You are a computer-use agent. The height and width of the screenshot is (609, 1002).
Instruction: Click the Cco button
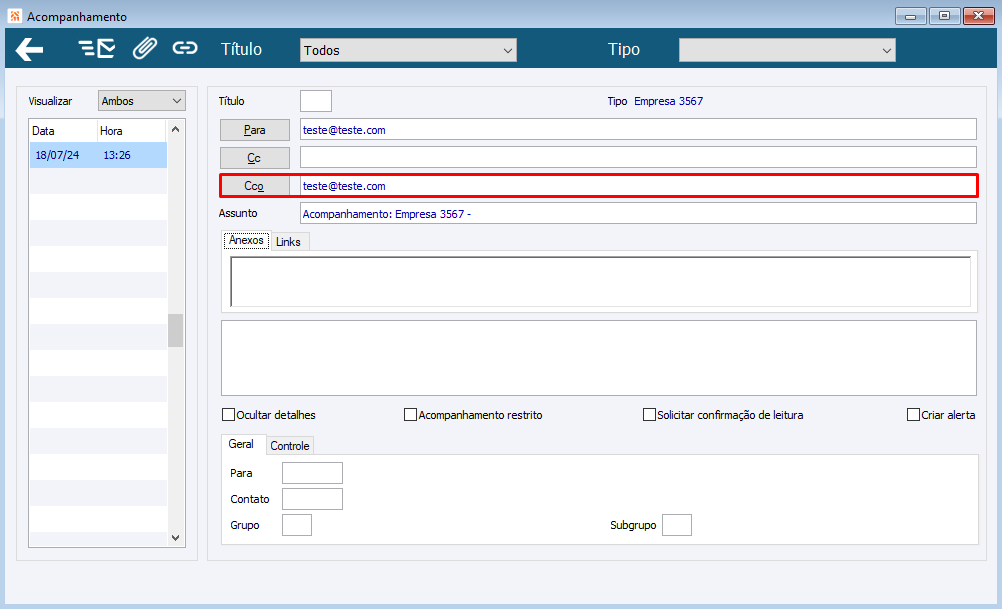tap(254, 186)
